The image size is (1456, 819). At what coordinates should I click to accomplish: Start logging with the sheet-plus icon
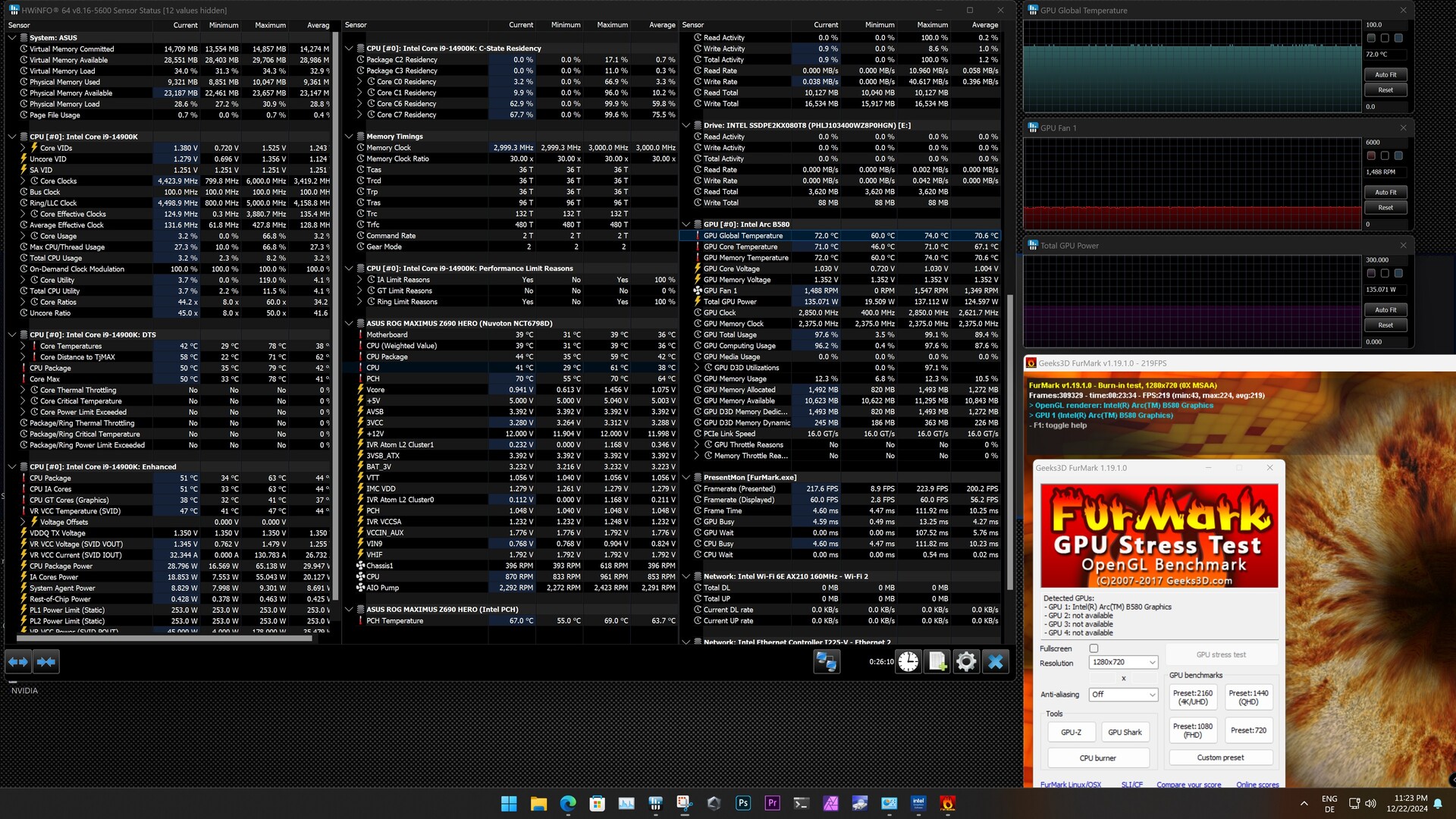tap(937, 662)
